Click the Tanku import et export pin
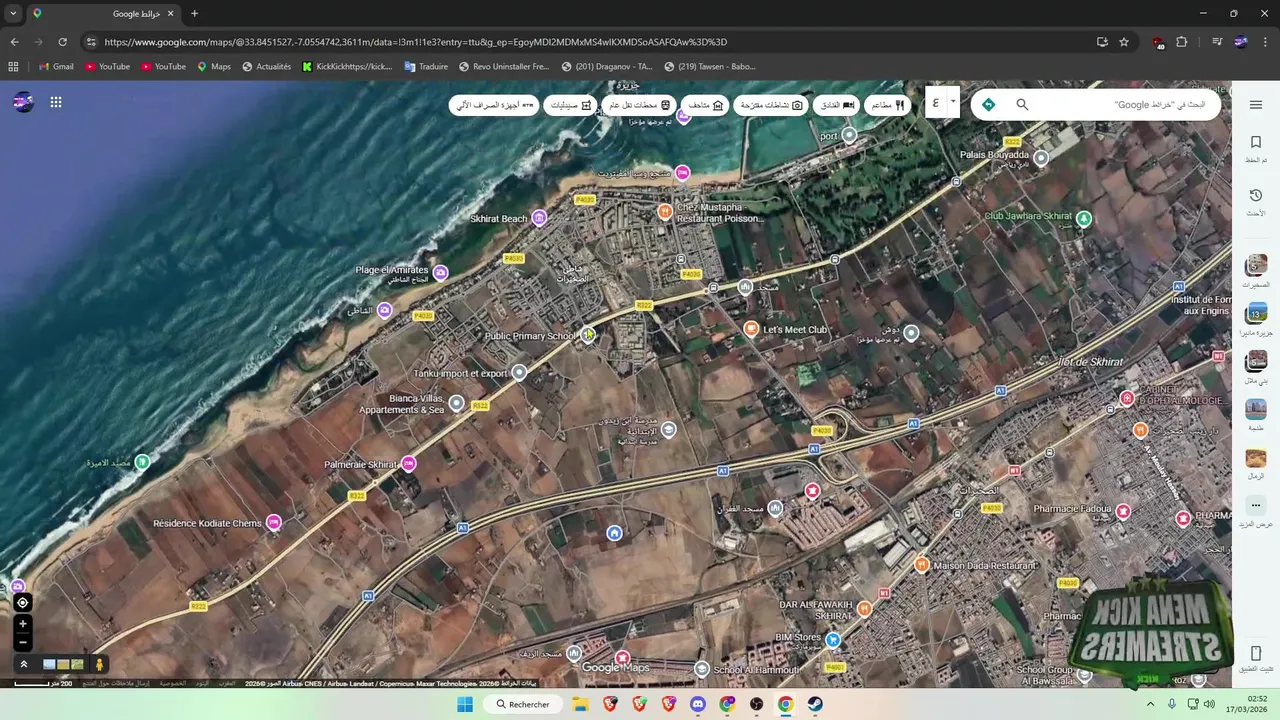Image resolution: width=1280 pixels, height=720 pixels. (519, 373)
